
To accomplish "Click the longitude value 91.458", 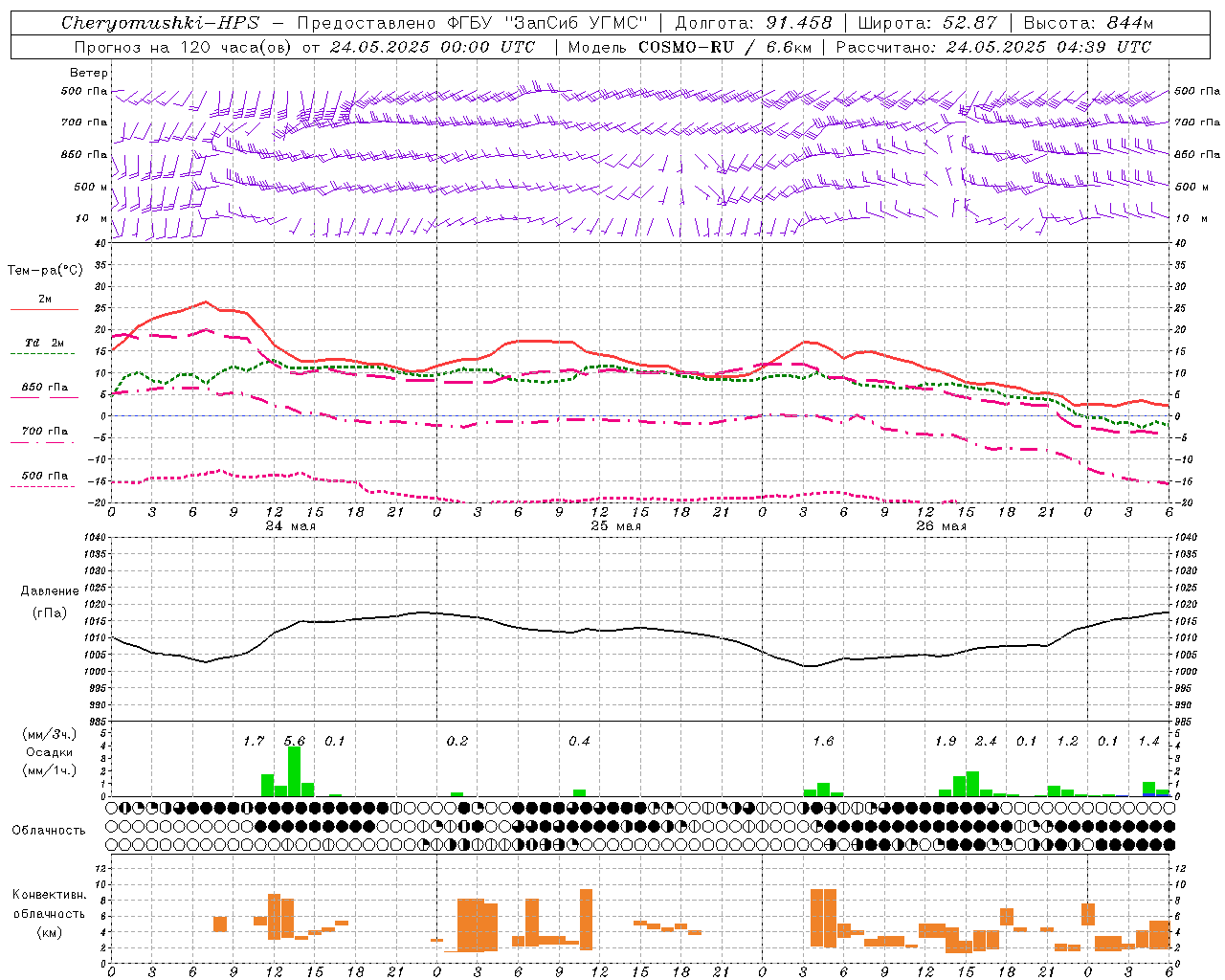I will click(x=799, y=23).
